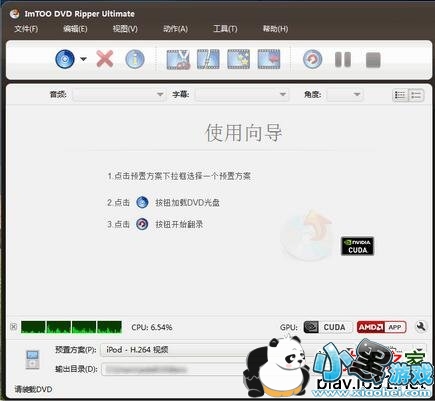This screenshot has height=401, width=435.
Task: Select the clip video scissors tool
Action: coord(178,60)
